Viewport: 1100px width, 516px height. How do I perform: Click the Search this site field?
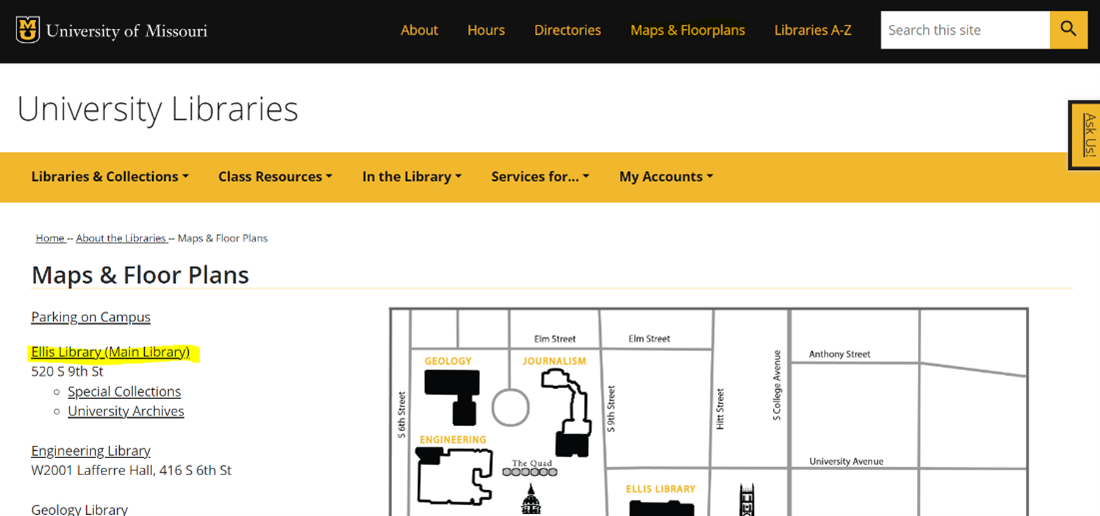[964, 30]
